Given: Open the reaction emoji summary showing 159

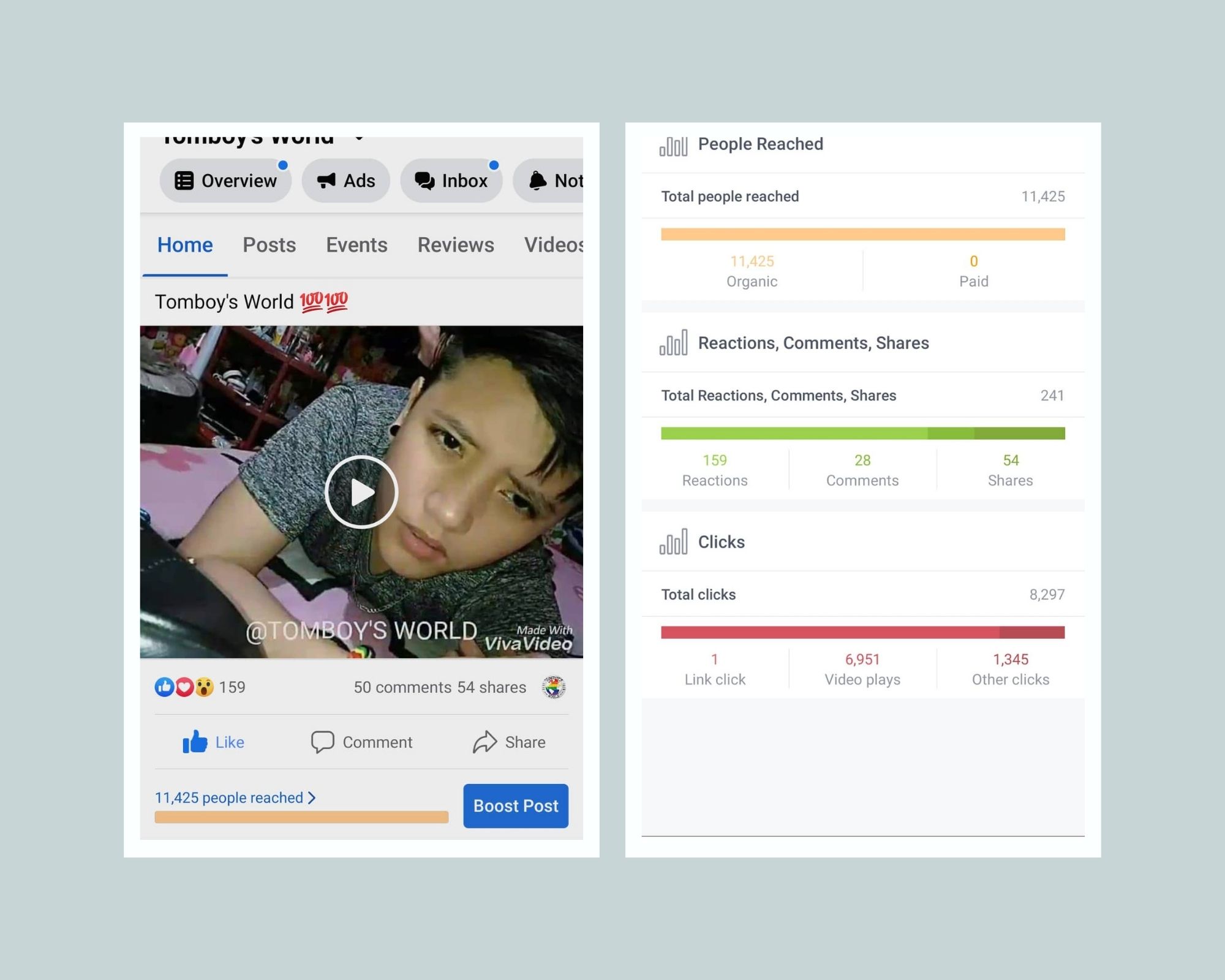Looking at the screenshot, I should [x=184, y=687].
